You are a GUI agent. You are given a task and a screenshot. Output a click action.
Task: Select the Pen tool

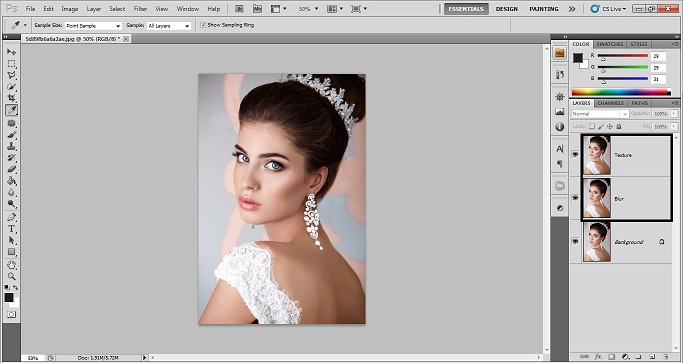(x=11, y=217)
